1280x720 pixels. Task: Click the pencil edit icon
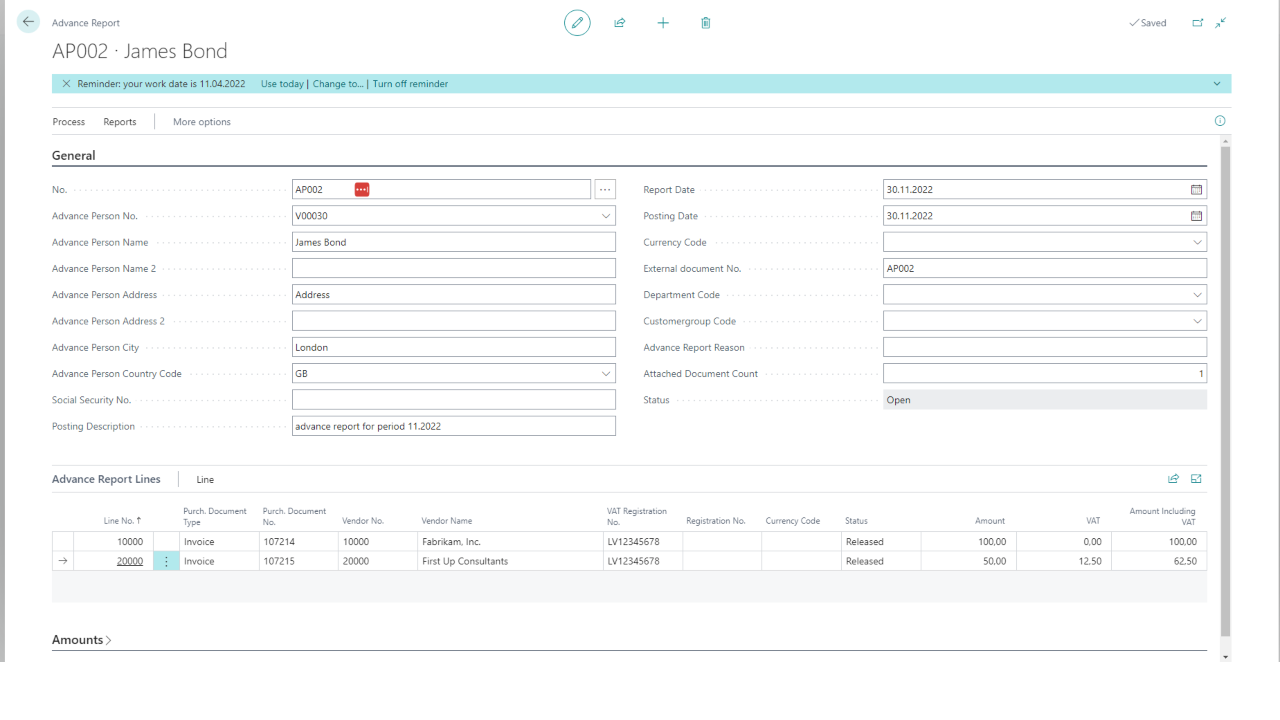(x=577, y=23)
